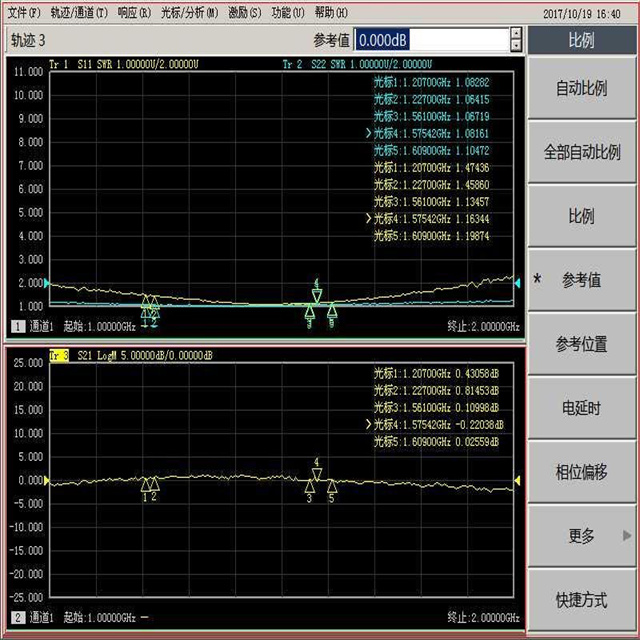Screen dimensions: 640x640
Task: Open the 轨迹/通道(T) menu
Action: pyautogui.click(x=79, y=13)
